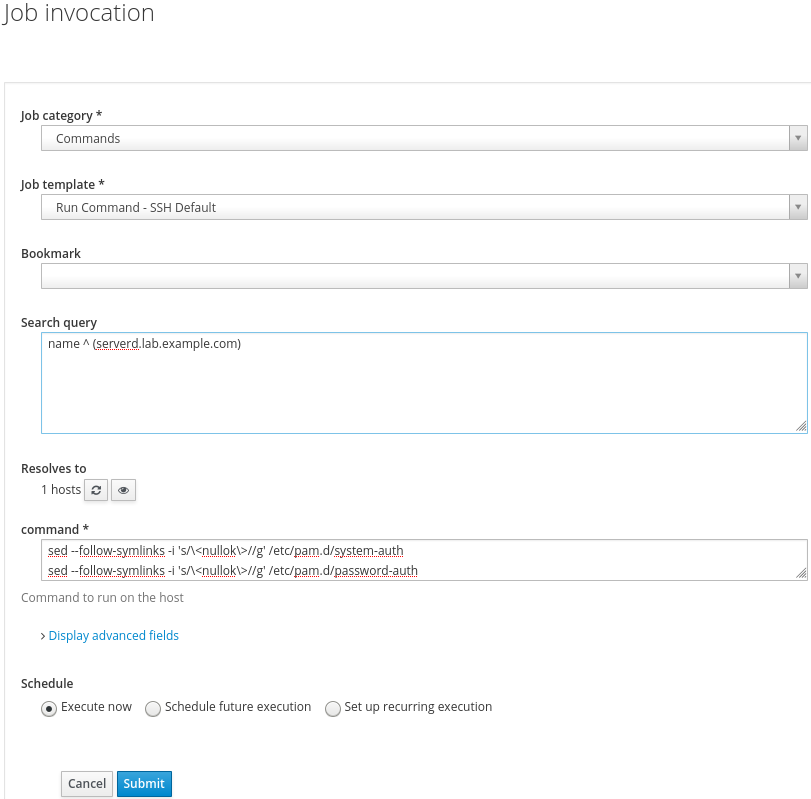
Task: Choose Set up recurring execution
Action: 333,708
